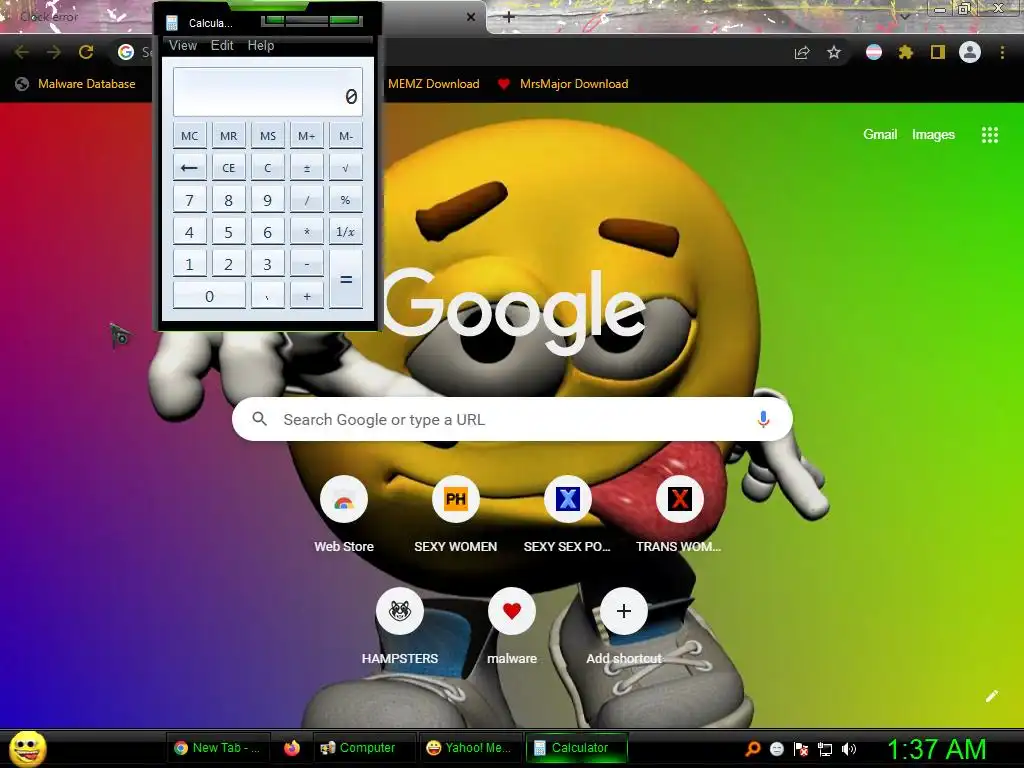Open Malware Database bookmark

pyautogui.click(x=76, y=84)
